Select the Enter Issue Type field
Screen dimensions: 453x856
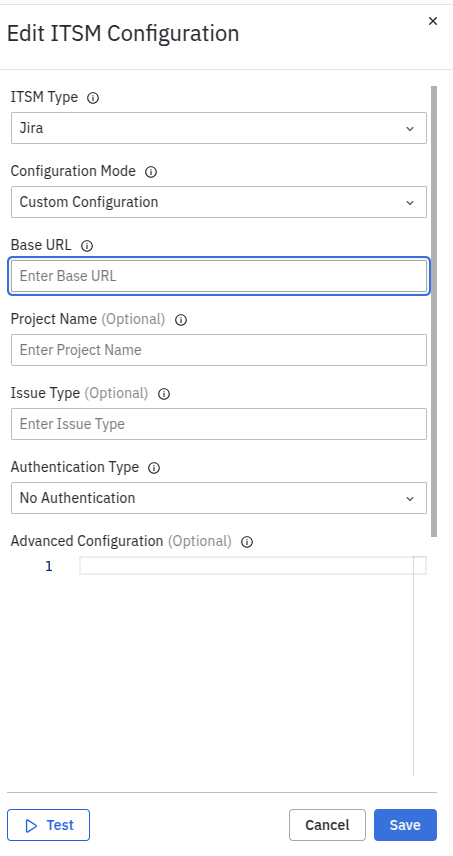point(219,424)
